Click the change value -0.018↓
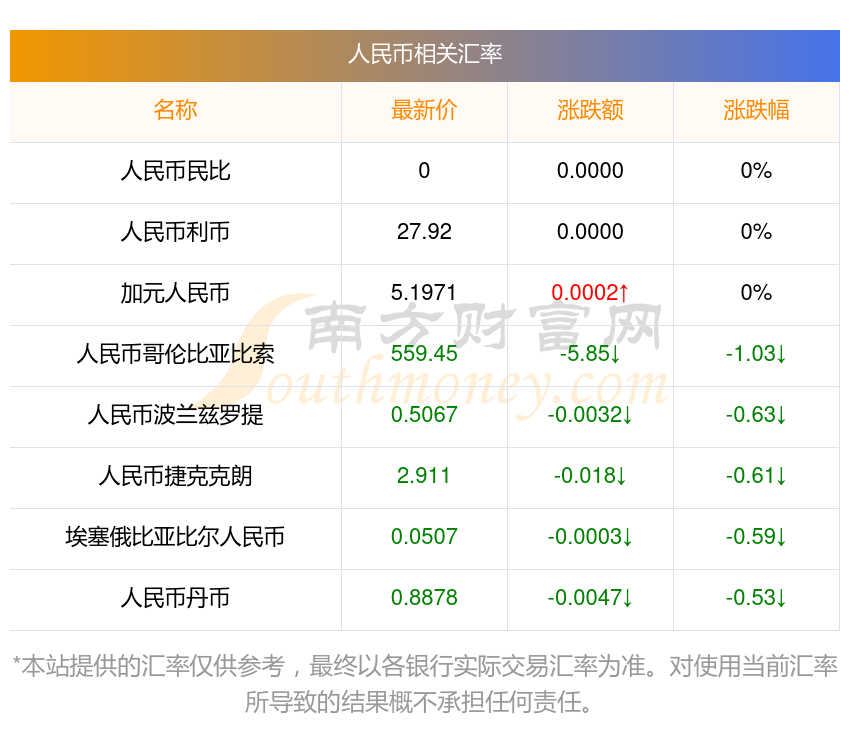850x733 pixels. [590, 476]
